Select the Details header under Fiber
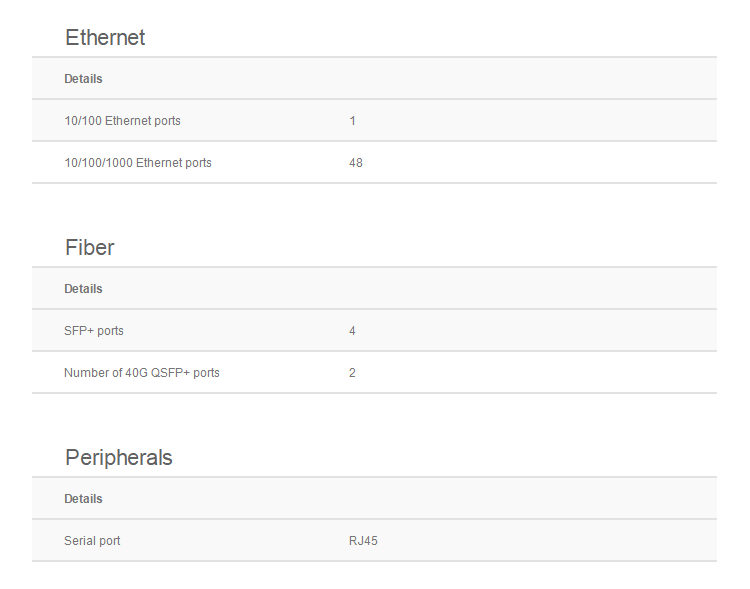Screen dimensions: 750x589 (83, 289)
